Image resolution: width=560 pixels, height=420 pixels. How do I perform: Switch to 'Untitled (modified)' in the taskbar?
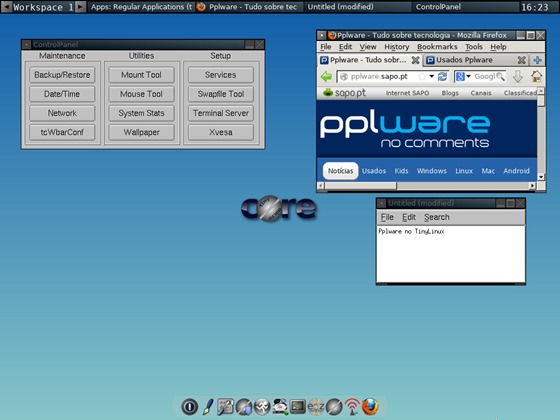coord(356,7)
